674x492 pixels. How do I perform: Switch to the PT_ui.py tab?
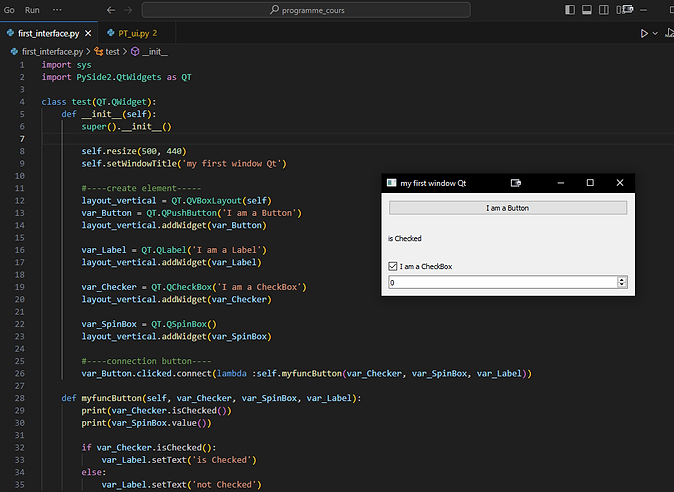click(137, 33)
